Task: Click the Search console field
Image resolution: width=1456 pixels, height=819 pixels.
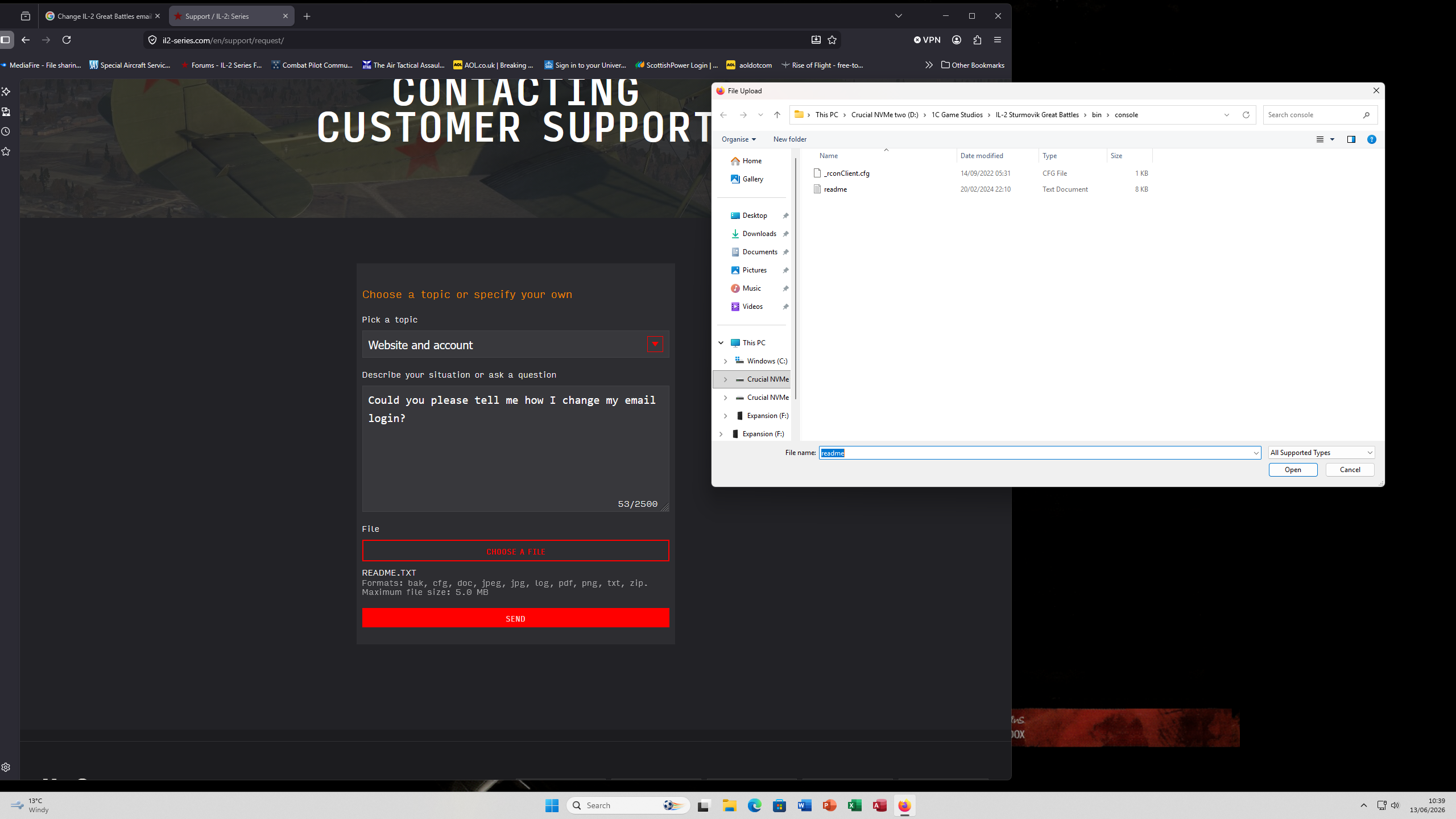Action: 1319,115
